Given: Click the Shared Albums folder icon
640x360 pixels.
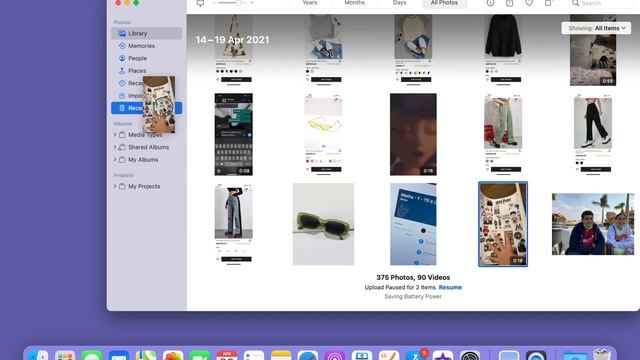Looking at the screenshot, I should (x=122, y=147).
